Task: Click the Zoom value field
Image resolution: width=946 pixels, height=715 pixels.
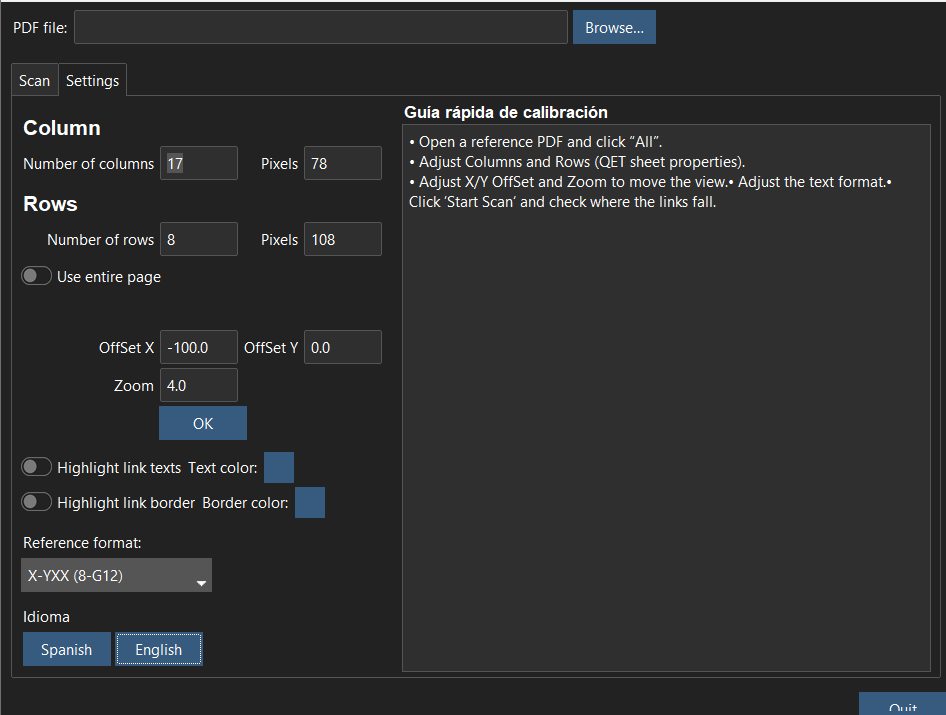Action: click(199, 385)
